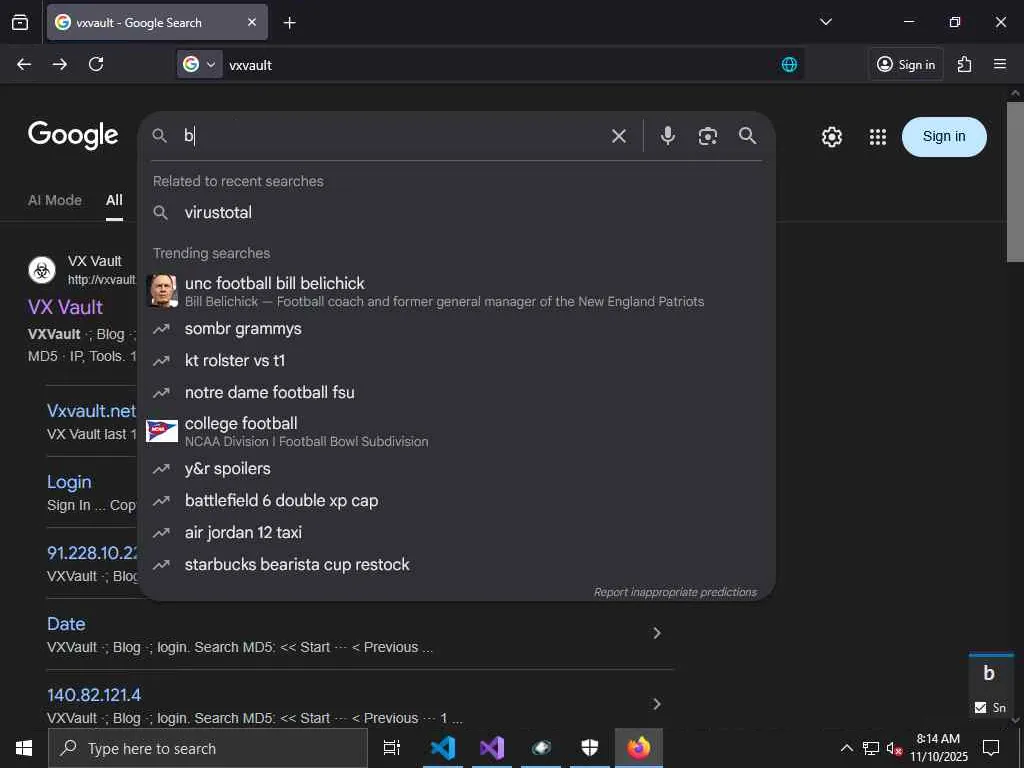Click the translate globe icon in the address bar

[789, 64]
